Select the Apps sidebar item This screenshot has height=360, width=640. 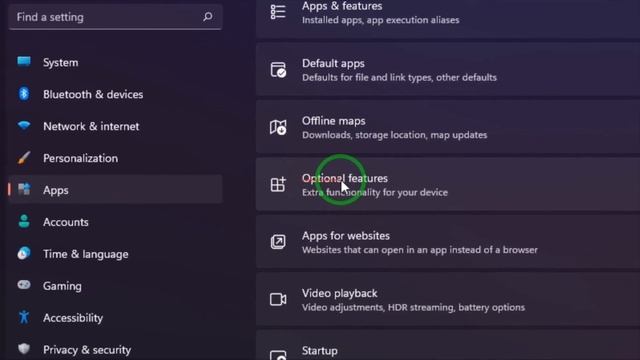coord(115,190)
